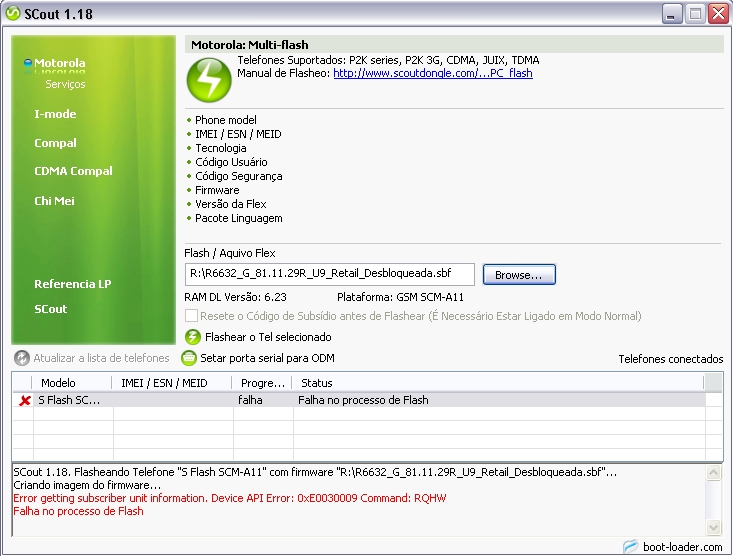Click the red X failure icon in phone row
Image resolution: width=733 pixels, height=556 pixels.
pyautogui.click(x=25, y=400)
